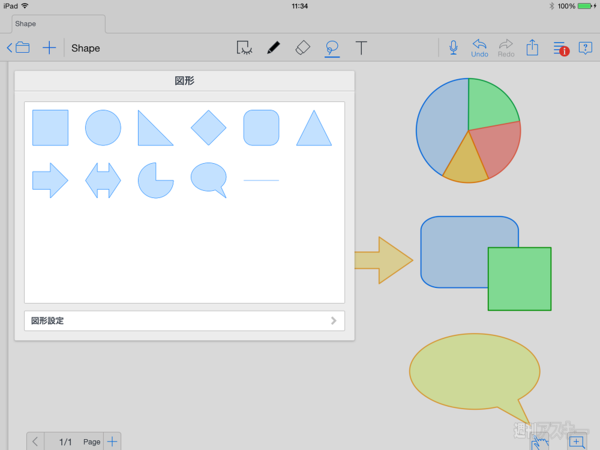Tap the Shape note title
This screenshot has width=600, height=450.
[86, 48]
